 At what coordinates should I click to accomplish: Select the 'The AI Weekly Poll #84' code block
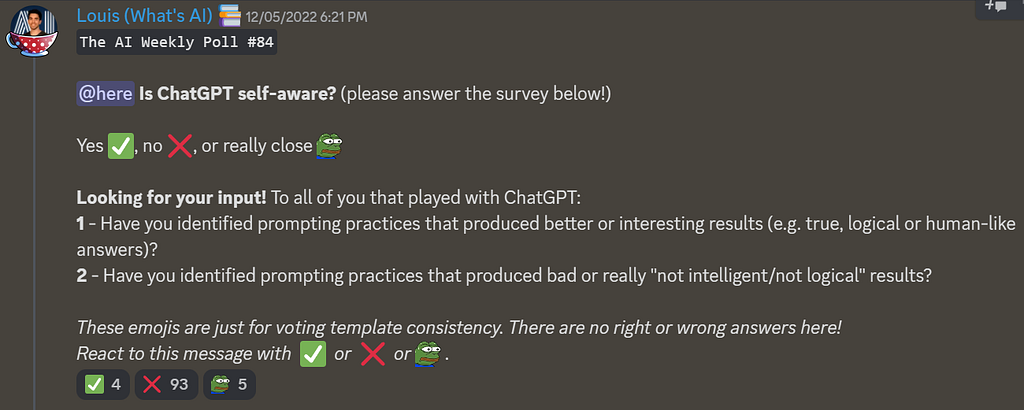[x=177, y=42]
